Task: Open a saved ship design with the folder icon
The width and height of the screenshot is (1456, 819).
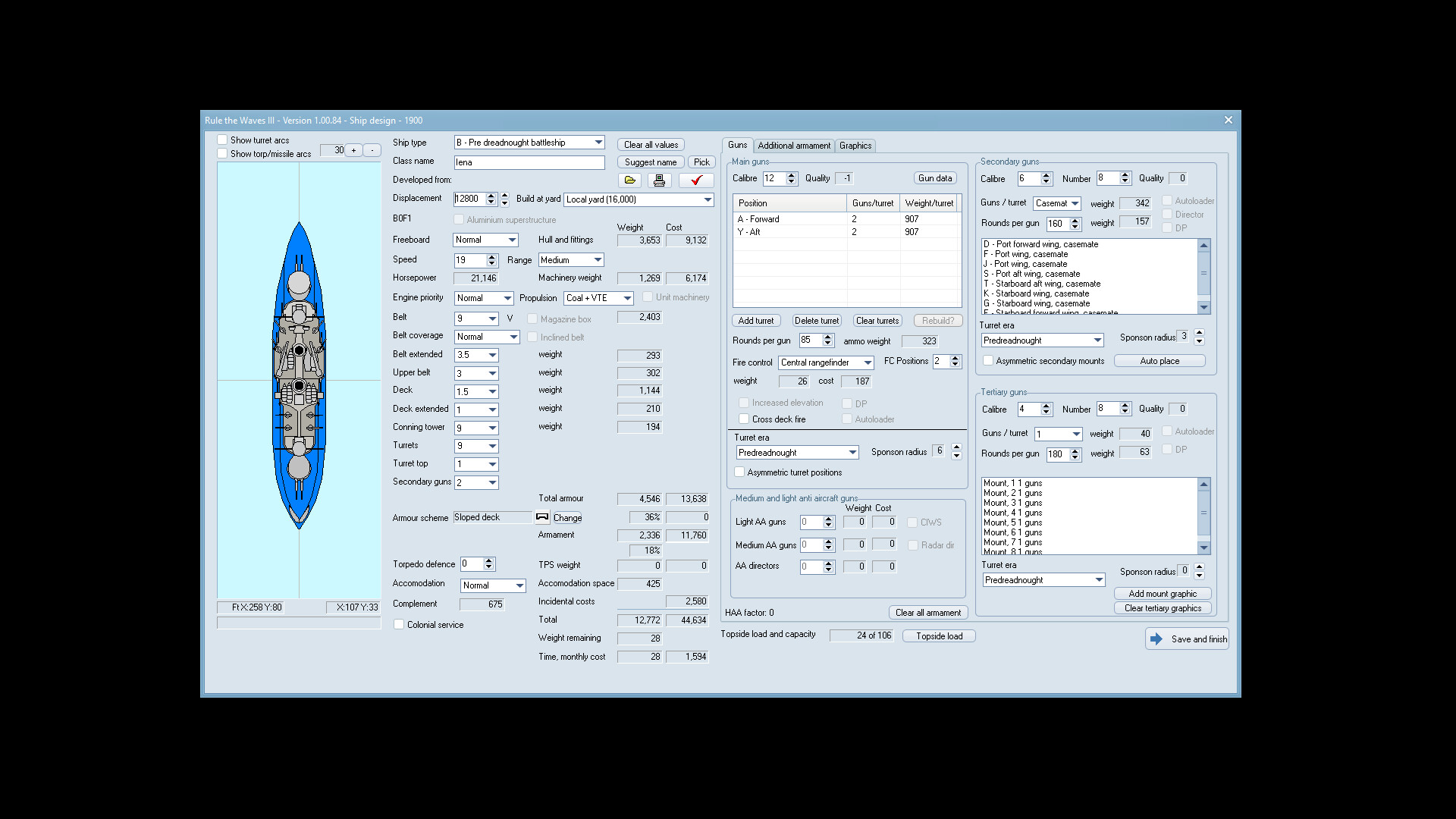Action: (x=629, y=180)
